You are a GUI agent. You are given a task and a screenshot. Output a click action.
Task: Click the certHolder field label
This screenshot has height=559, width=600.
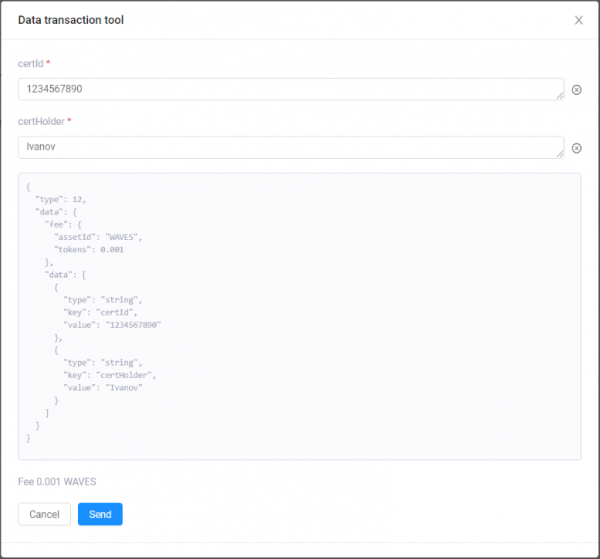(40, 121)
